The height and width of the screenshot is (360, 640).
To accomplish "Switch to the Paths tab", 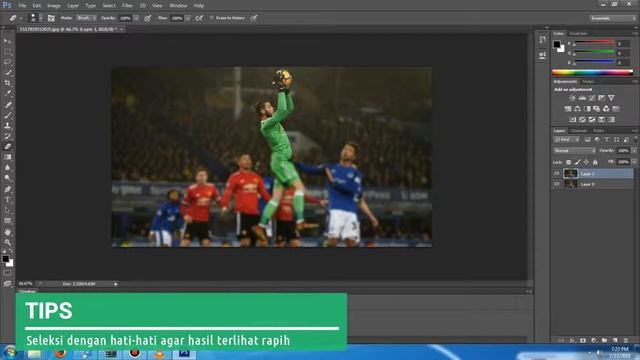I will click(598, 131).
